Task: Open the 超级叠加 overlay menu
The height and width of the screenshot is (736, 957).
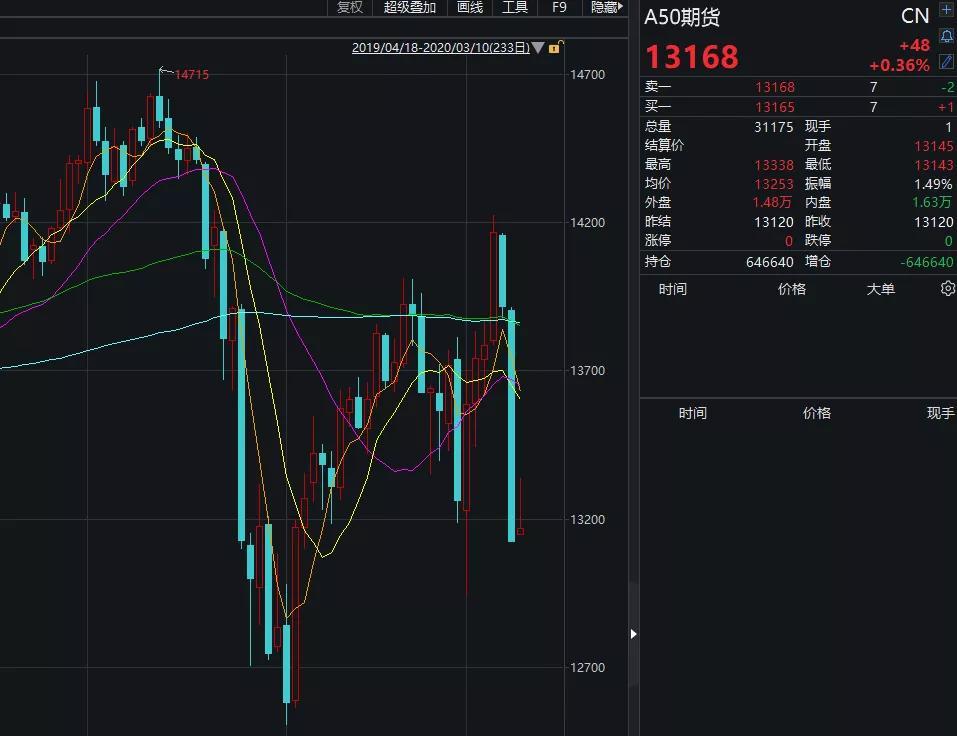Action: pyautogui.click(x=410, y=7)
